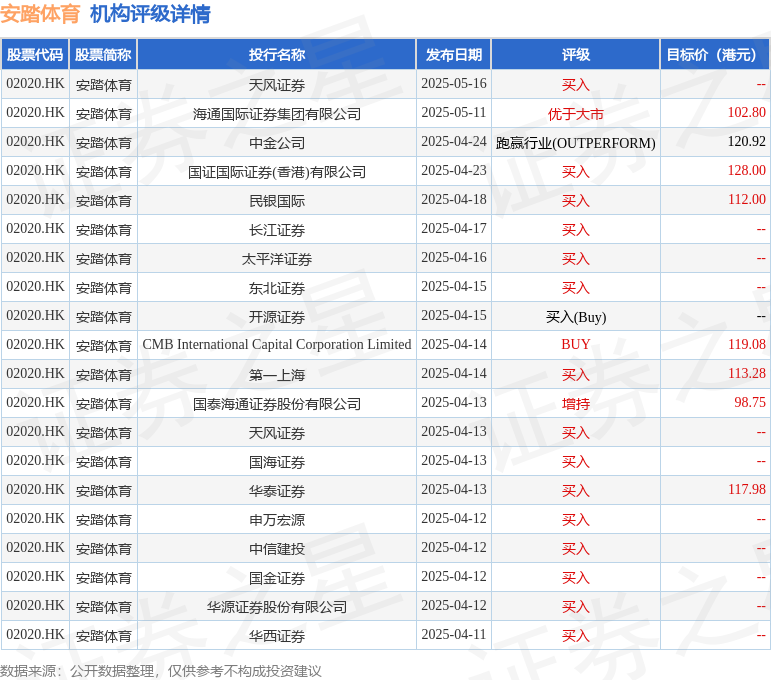Select the 申万宏源 cell

point(277,520)
